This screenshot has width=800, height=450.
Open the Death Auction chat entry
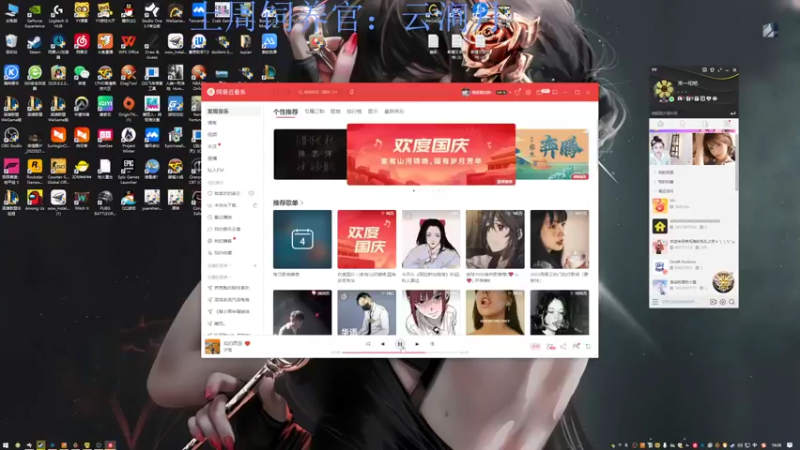click(693, 265)
